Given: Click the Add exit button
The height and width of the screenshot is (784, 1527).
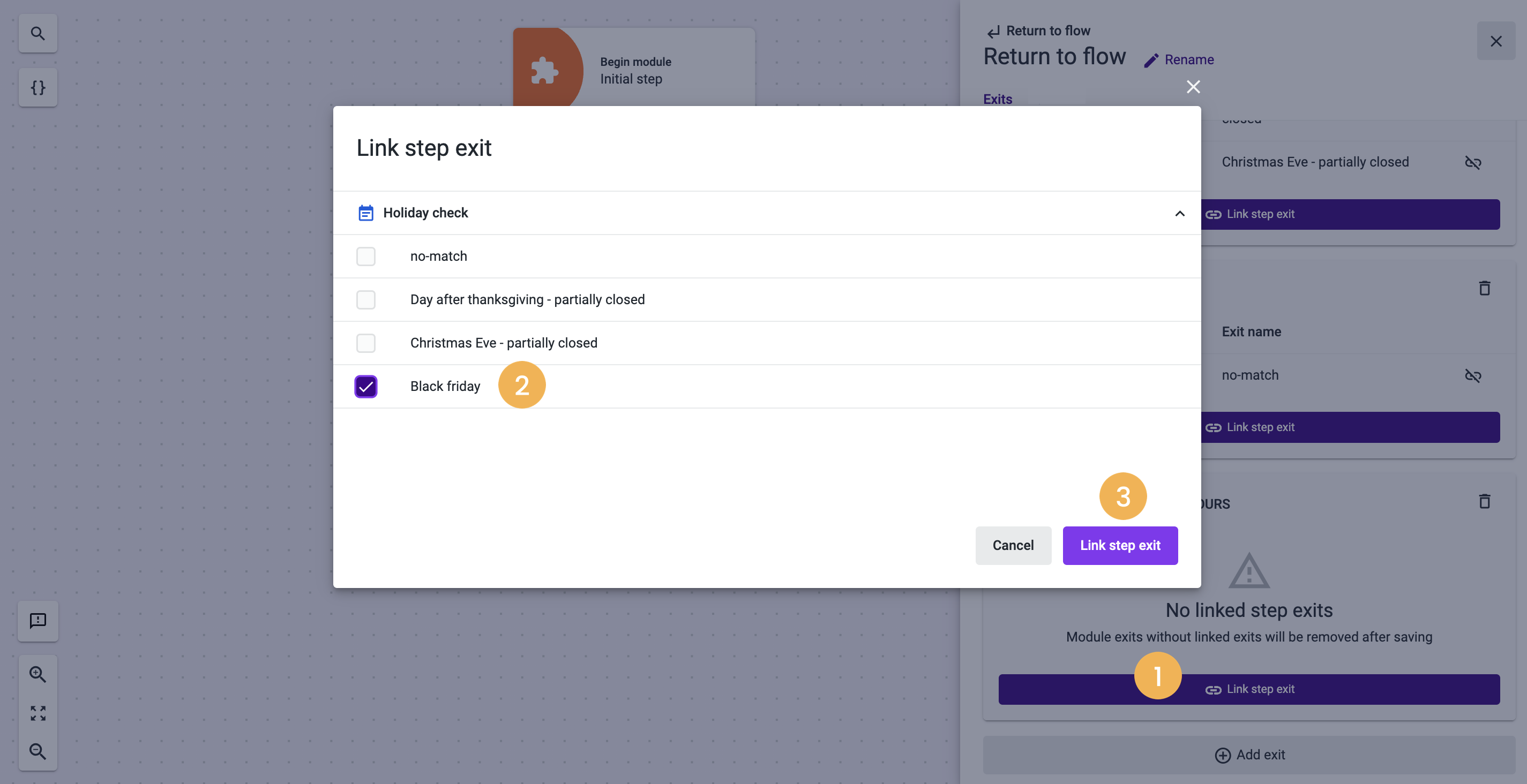Looking at the screenshot, I should (1249, 755).
